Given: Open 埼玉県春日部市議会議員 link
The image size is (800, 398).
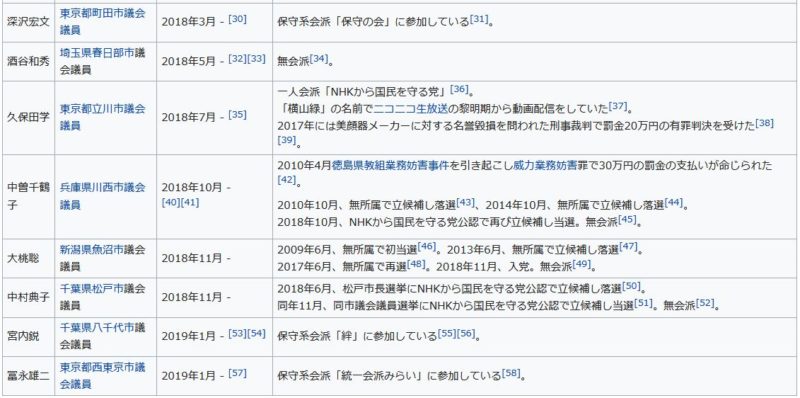Looking at the screenshot, I should coord(103,61).
